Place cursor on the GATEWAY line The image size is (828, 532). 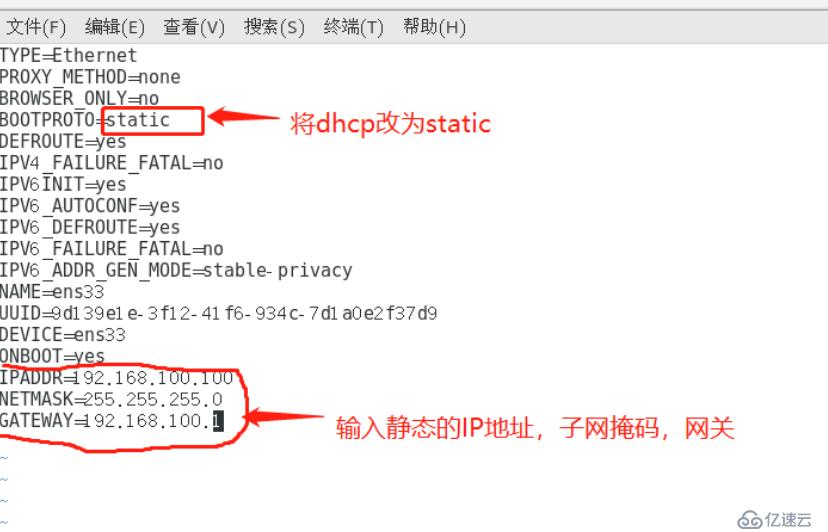click(111, 421)
